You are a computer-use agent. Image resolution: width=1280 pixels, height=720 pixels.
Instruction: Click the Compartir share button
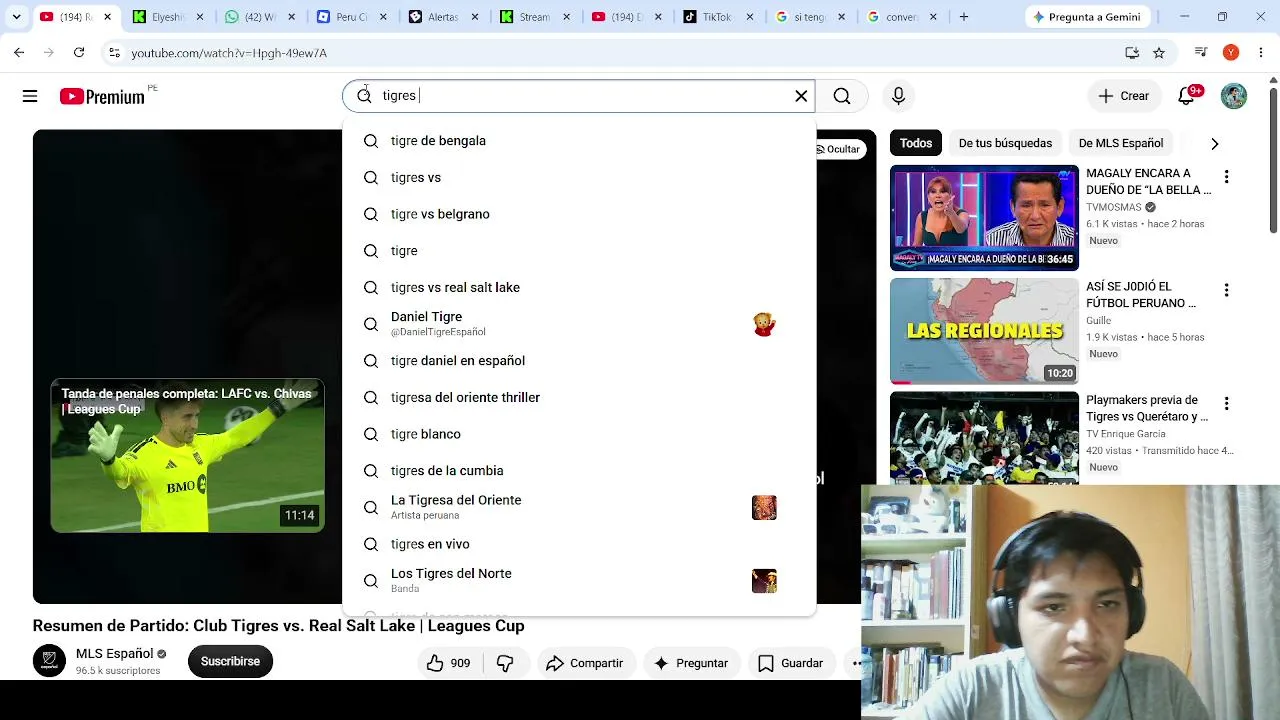click(585, 663)
